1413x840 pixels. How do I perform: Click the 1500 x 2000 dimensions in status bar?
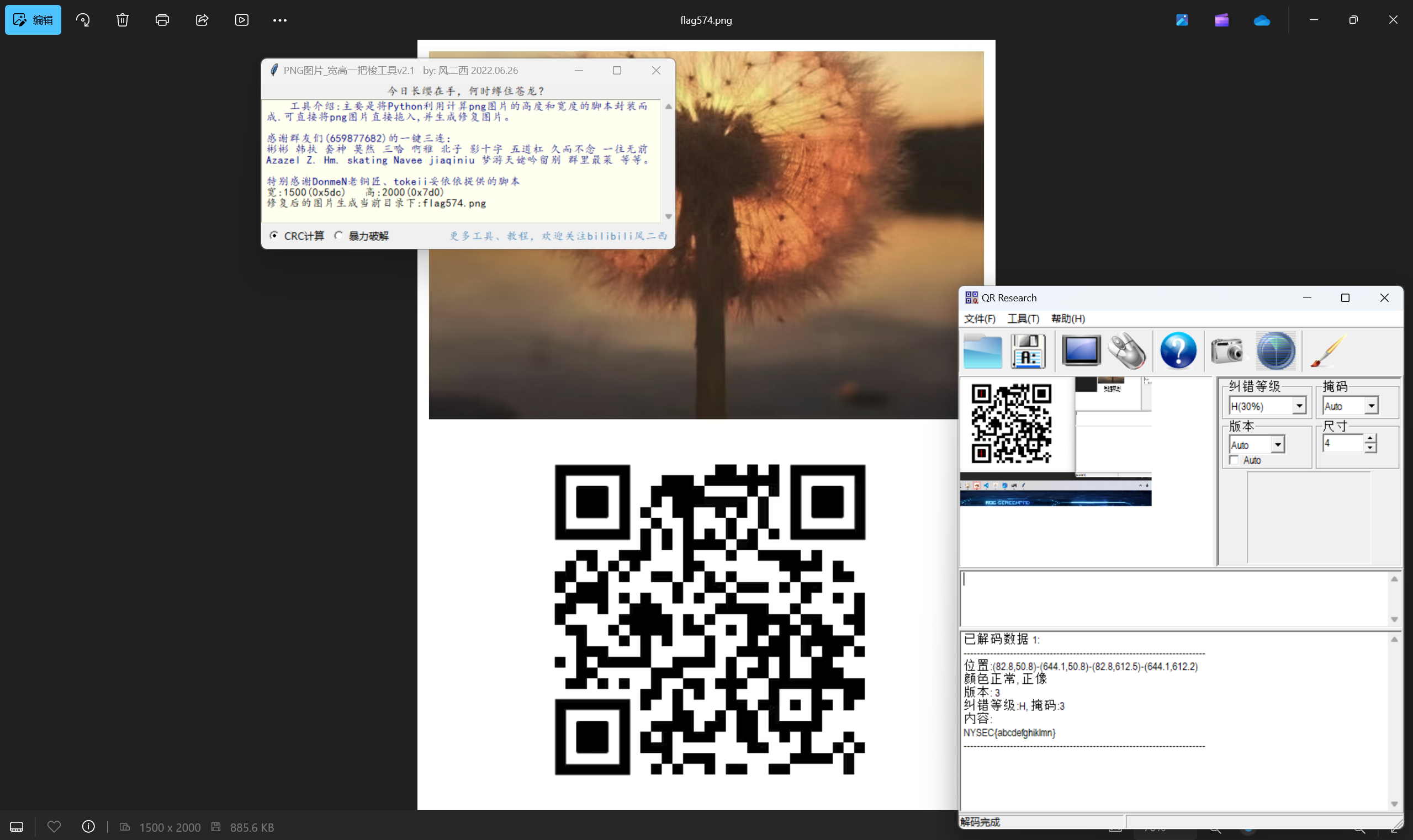170,827
